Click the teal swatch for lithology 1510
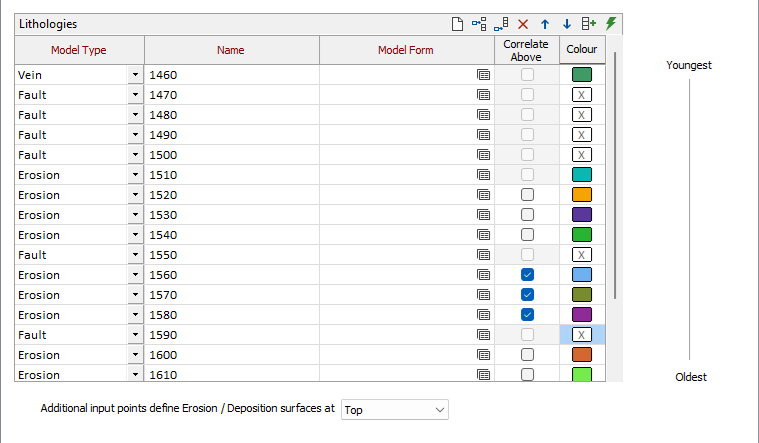 [x=582, y=174]
